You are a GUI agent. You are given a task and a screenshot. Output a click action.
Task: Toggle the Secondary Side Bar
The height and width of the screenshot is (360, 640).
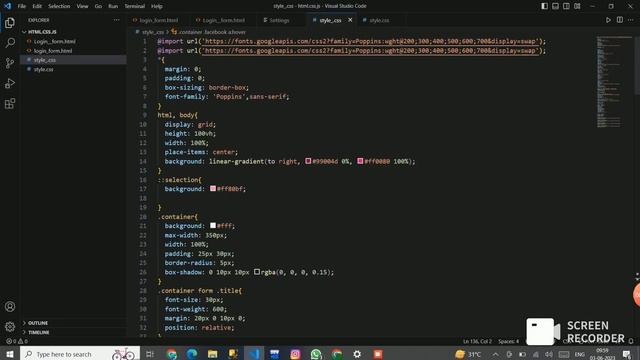[x=566, y=6]
